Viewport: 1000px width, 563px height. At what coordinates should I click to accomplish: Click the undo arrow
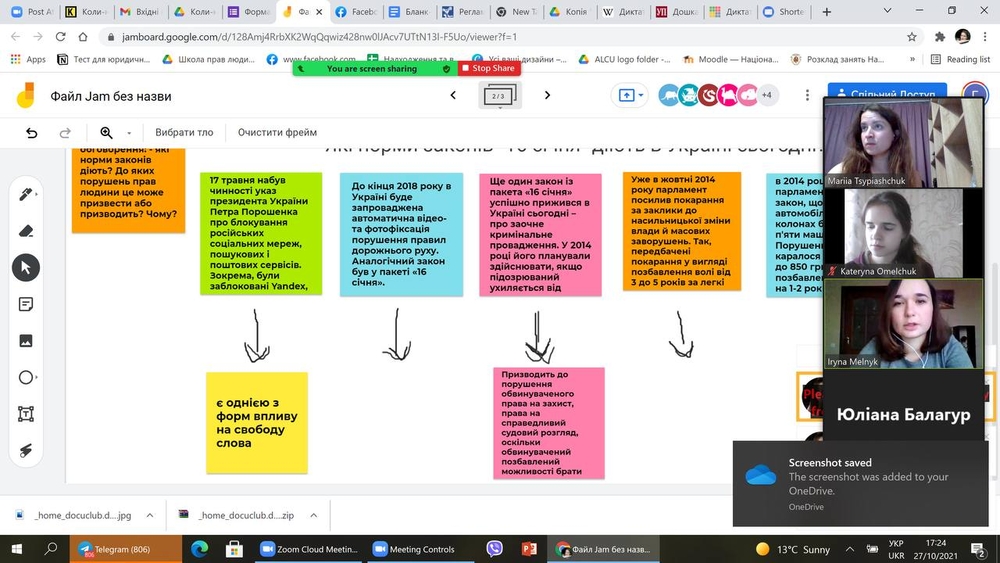point(32,133)
